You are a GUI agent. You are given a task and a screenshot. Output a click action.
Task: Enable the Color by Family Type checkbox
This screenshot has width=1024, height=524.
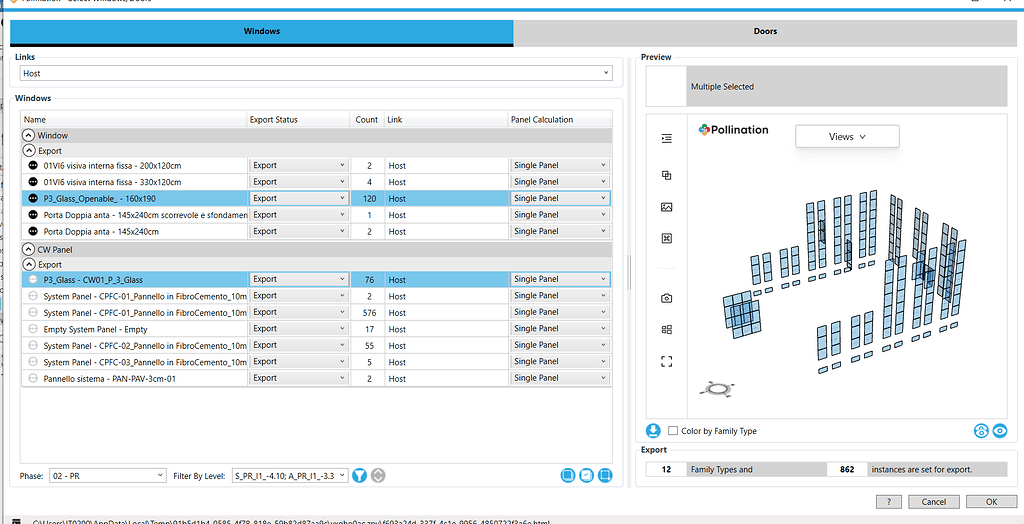[x=673, y=431]
